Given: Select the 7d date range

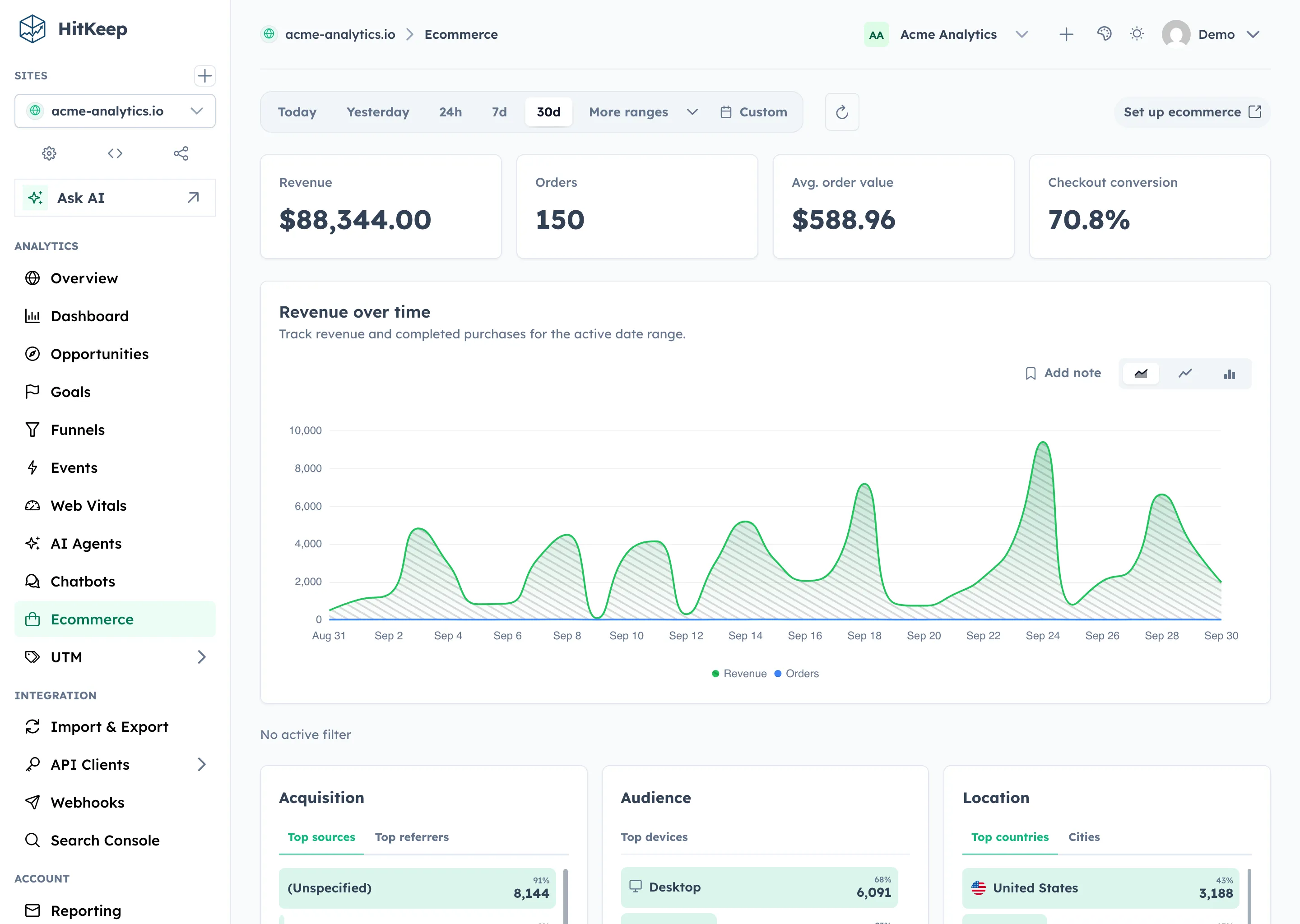Looking at the screenshot, I should click(x=499, y=112).
